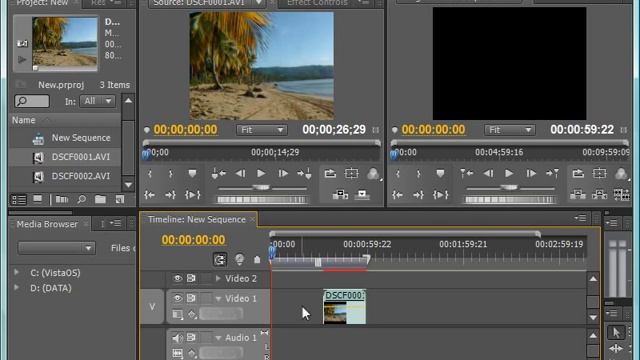Switch to the Media Browser tab
Image resolution: width=640 pixels, height=360 pixels.
click(x=47, y=224)
